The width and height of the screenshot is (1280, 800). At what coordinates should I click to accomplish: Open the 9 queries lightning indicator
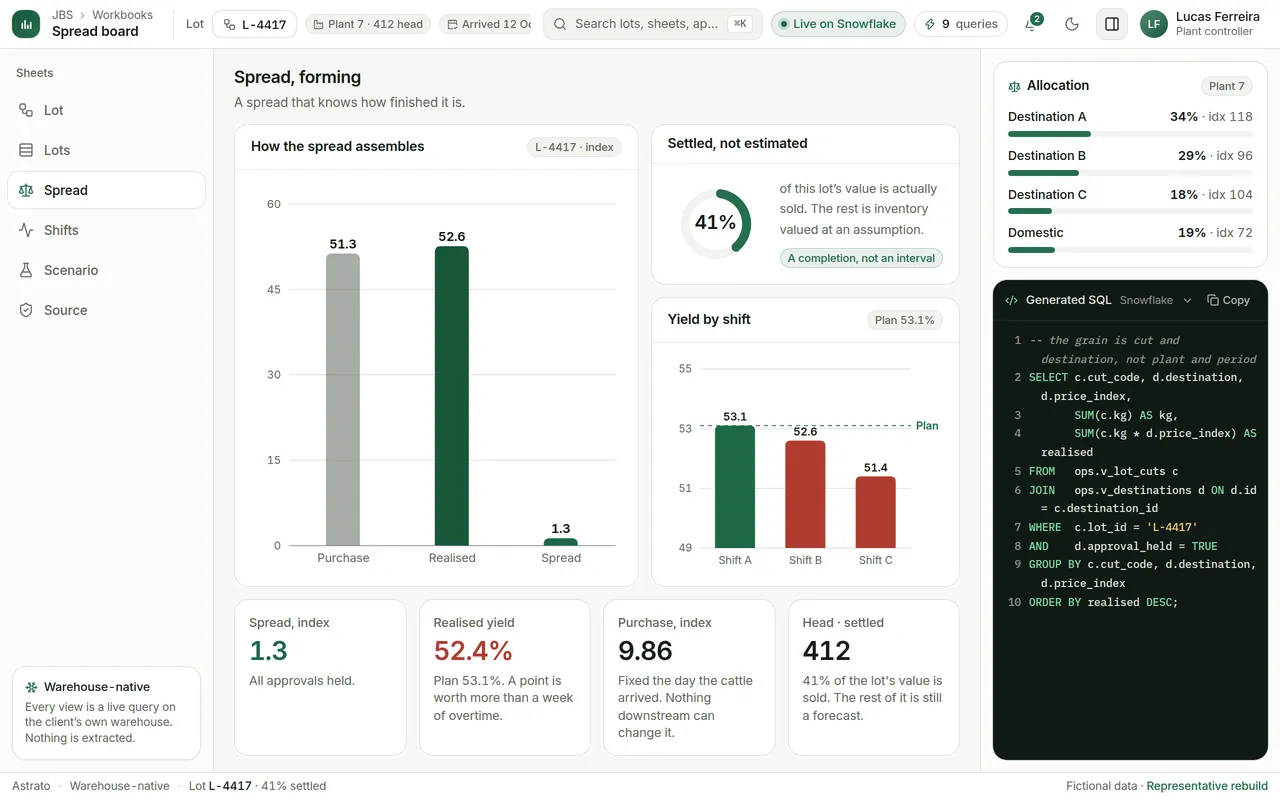click(961, 24)
